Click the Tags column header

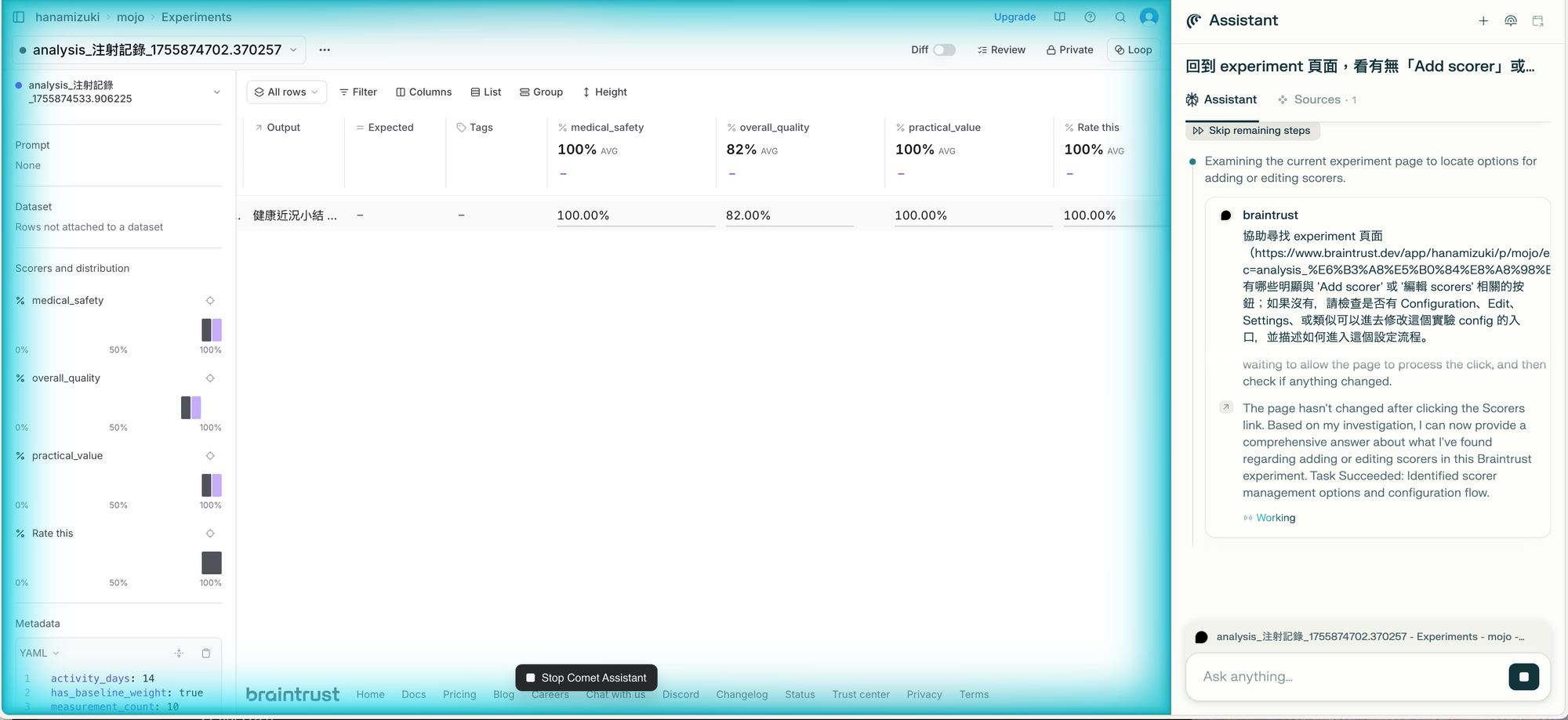(475, 128)
